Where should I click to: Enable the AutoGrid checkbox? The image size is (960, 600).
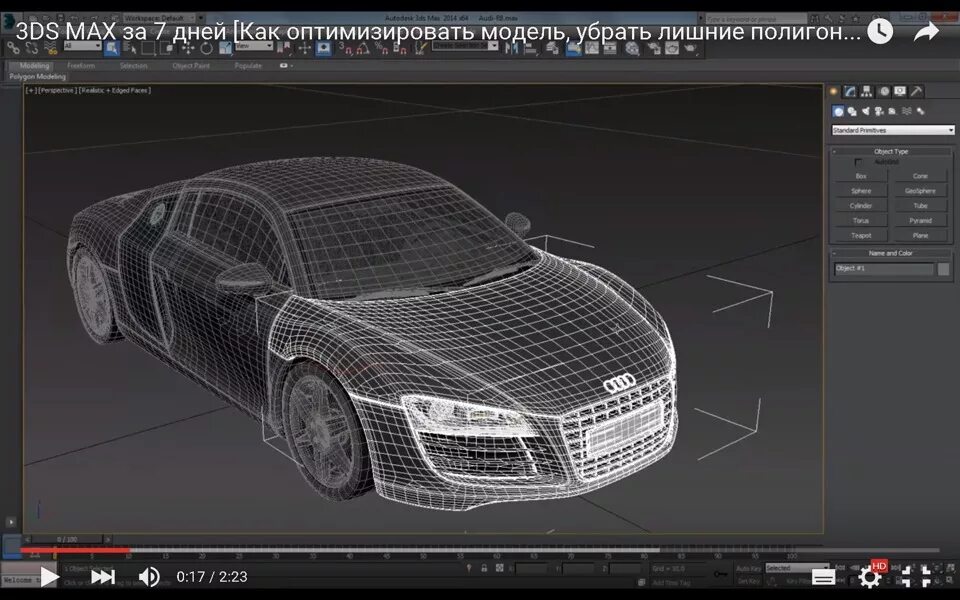click(x=858, y=162)
